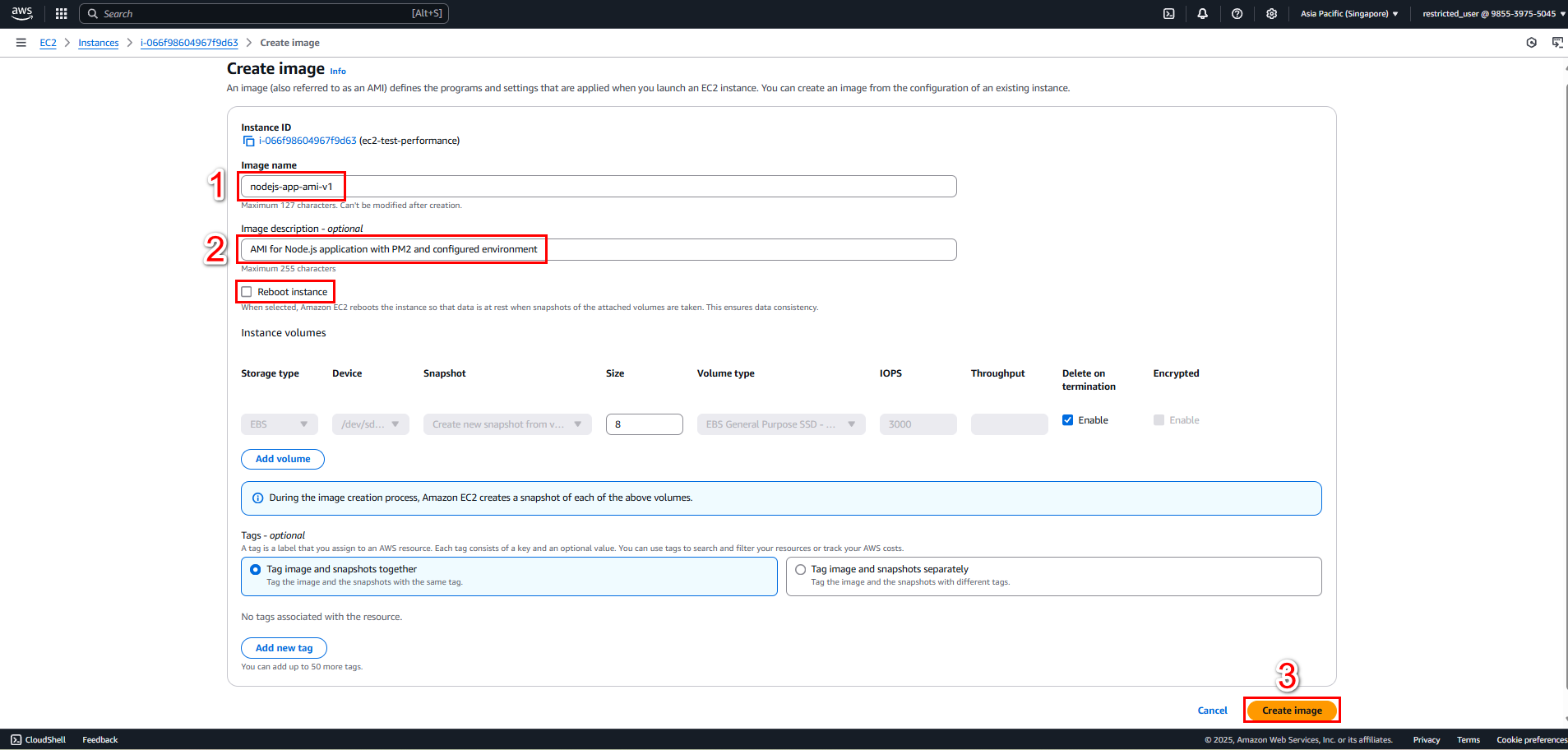Click the Add volume button
The height and width of the screenshot is (750, 1568).
[x=283, y=459]
